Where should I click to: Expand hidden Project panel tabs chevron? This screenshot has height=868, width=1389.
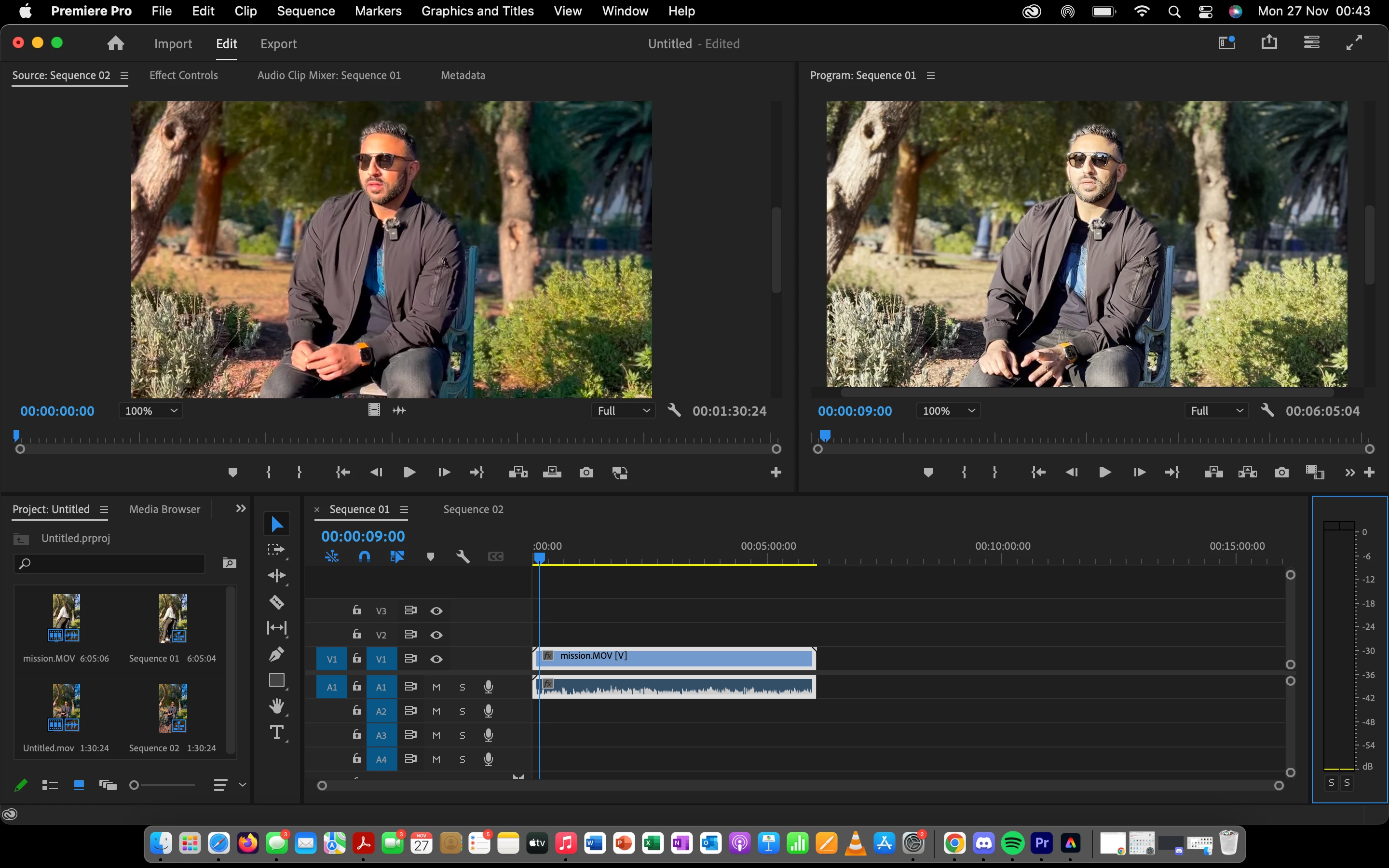(241, 509)
